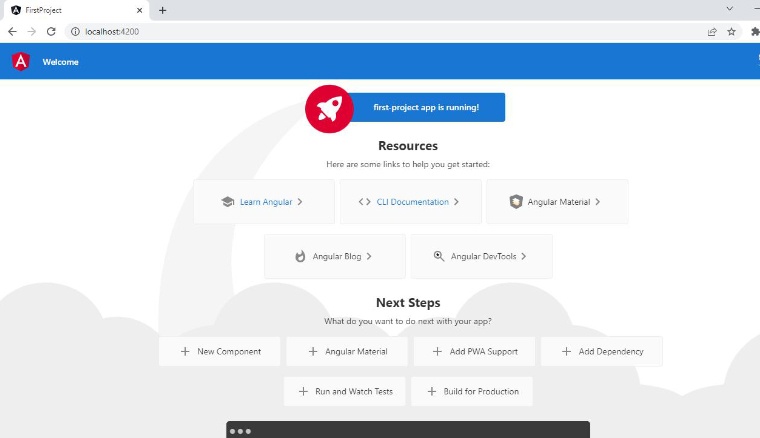Select the Add Dependency button

(602, 351)
